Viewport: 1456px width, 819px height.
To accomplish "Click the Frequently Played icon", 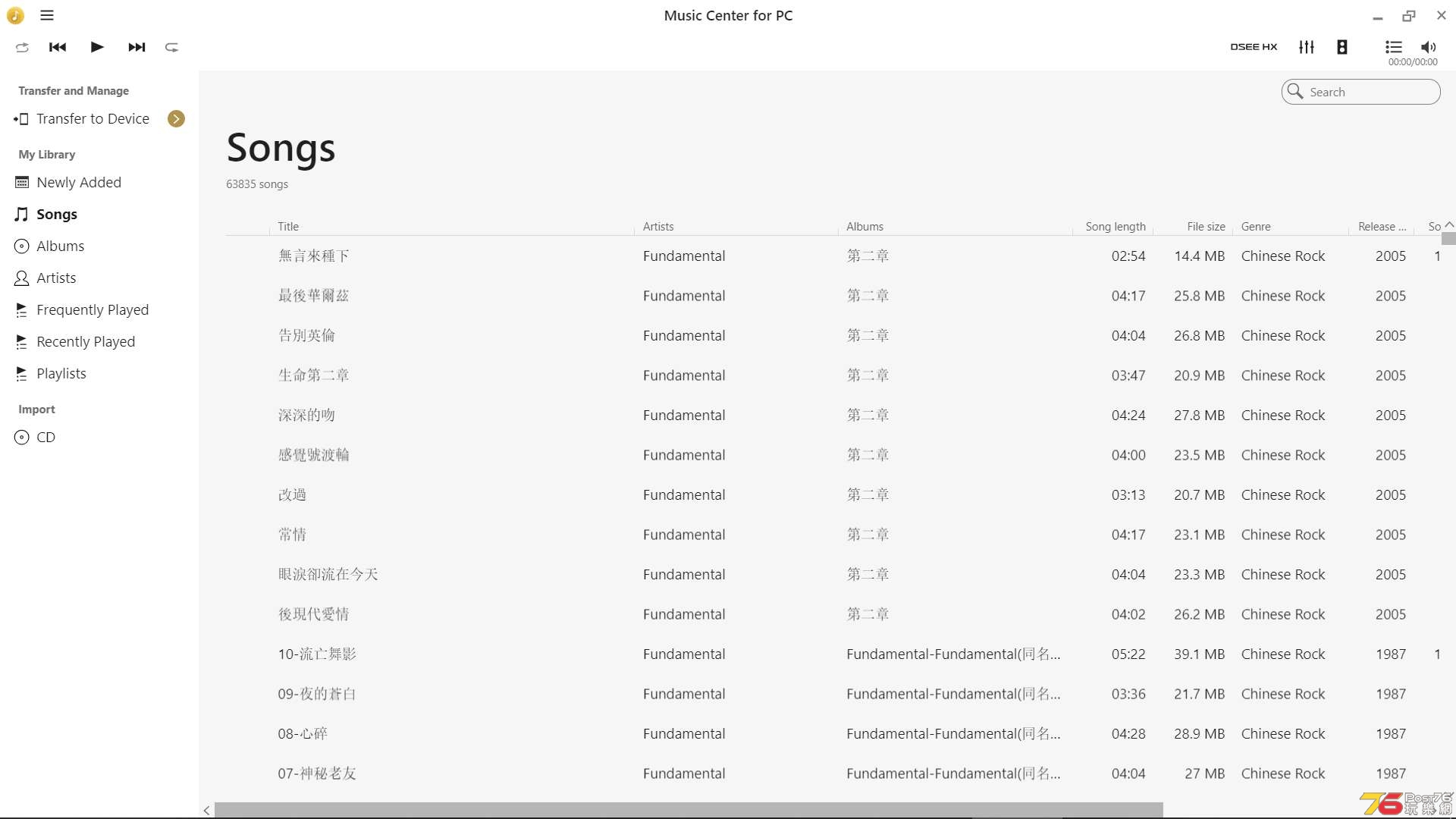I will (22, 310).
